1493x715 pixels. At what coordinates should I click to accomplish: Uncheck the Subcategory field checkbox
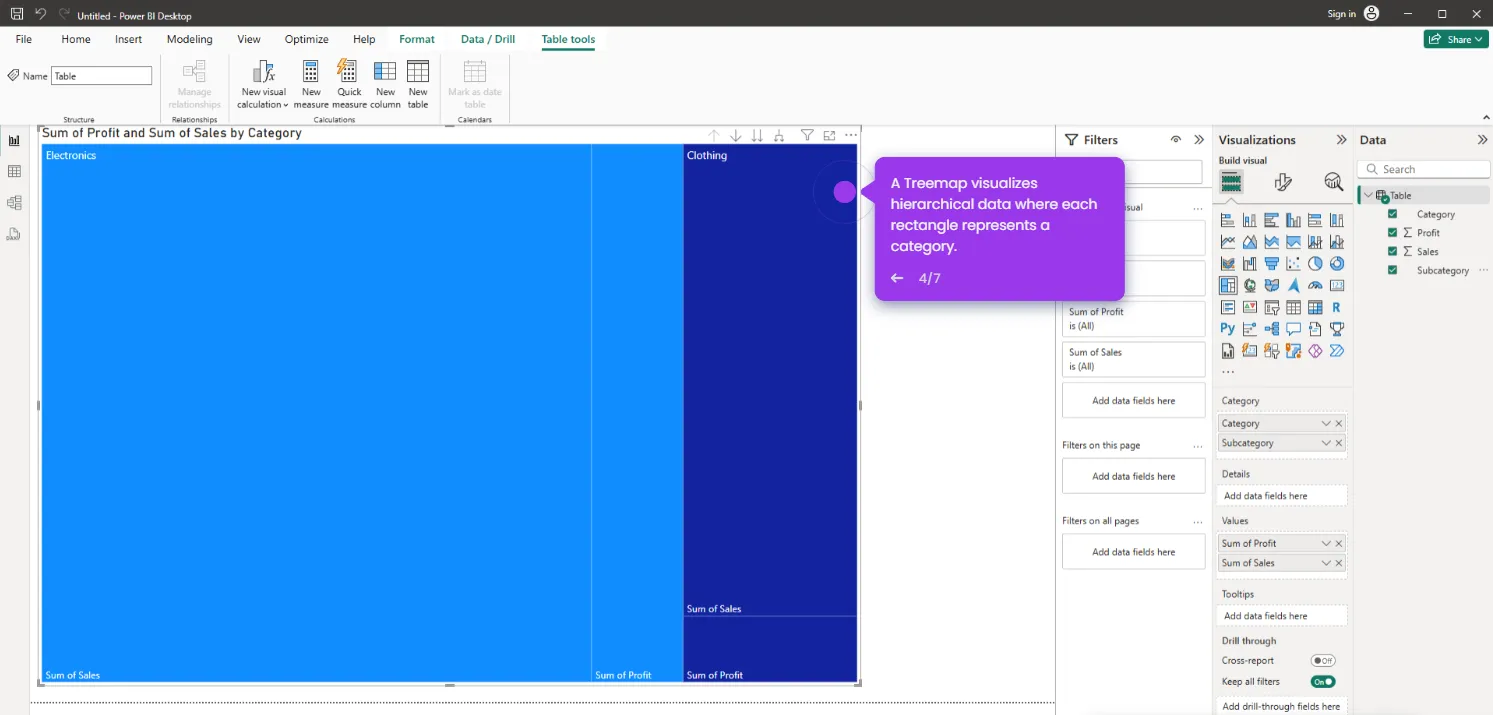[1392, 270]
